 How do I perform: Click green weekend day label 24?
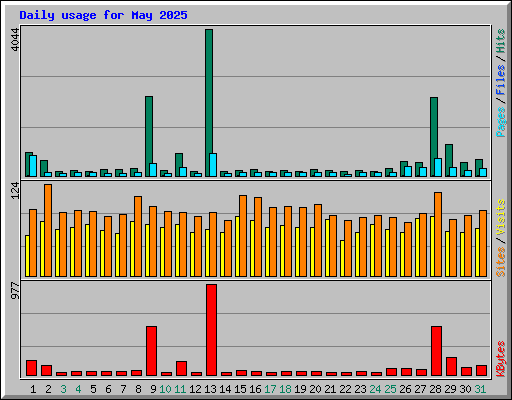pos(375,389)
